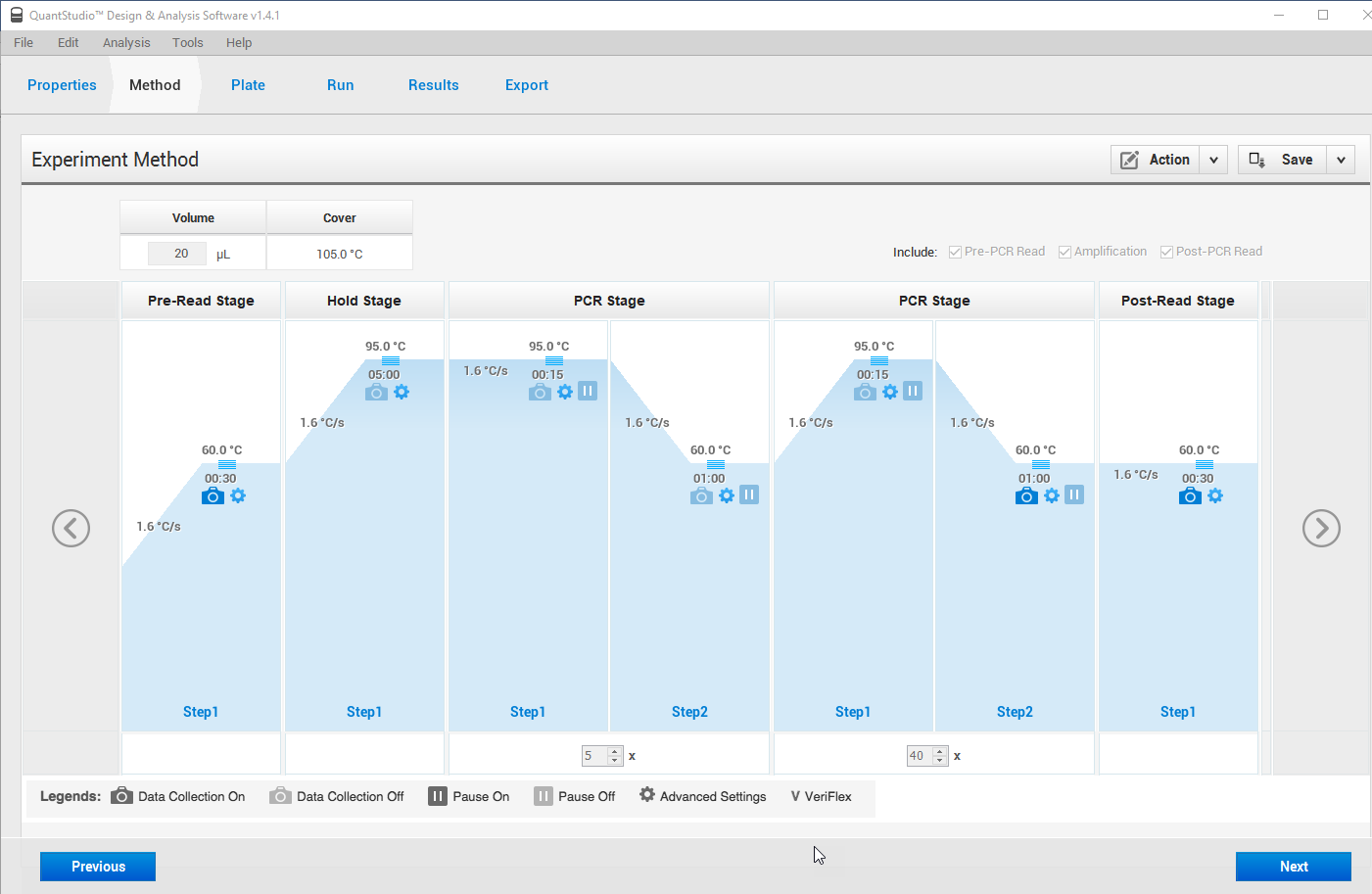
Task: Click the 95.0 °C temperature handle in Hold Stage
Action: coord(390,361)
